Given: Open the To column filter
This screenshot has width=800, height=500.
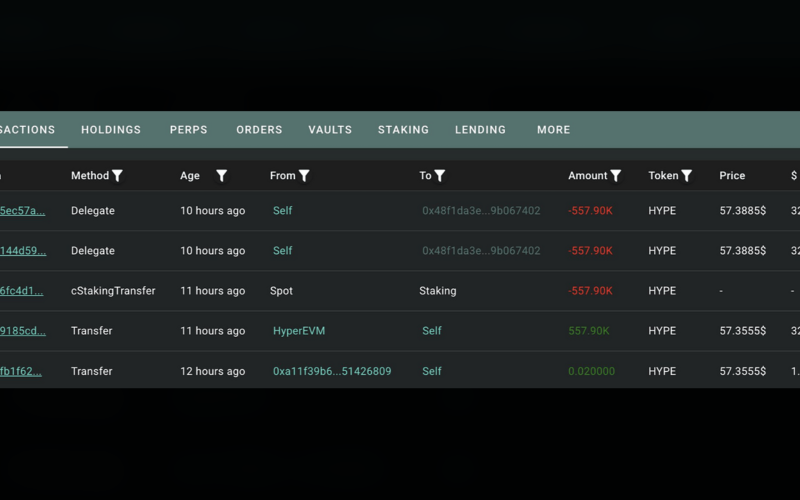Looking at the screenshot, I should [440, 176].
